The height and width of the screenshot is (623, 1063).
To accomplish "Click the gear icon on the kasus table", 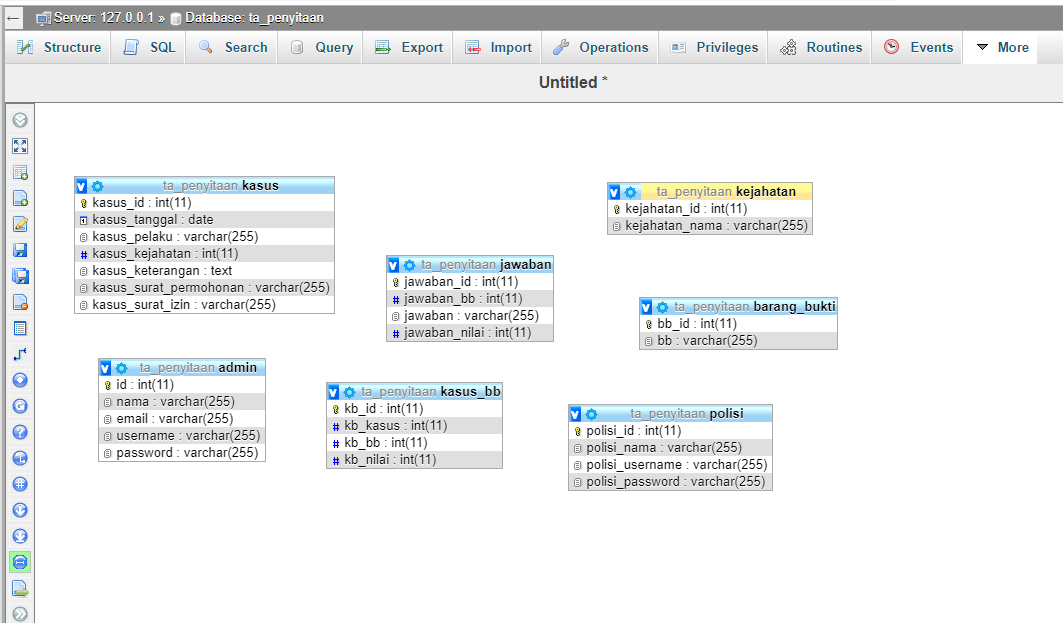I will (97, 186).
